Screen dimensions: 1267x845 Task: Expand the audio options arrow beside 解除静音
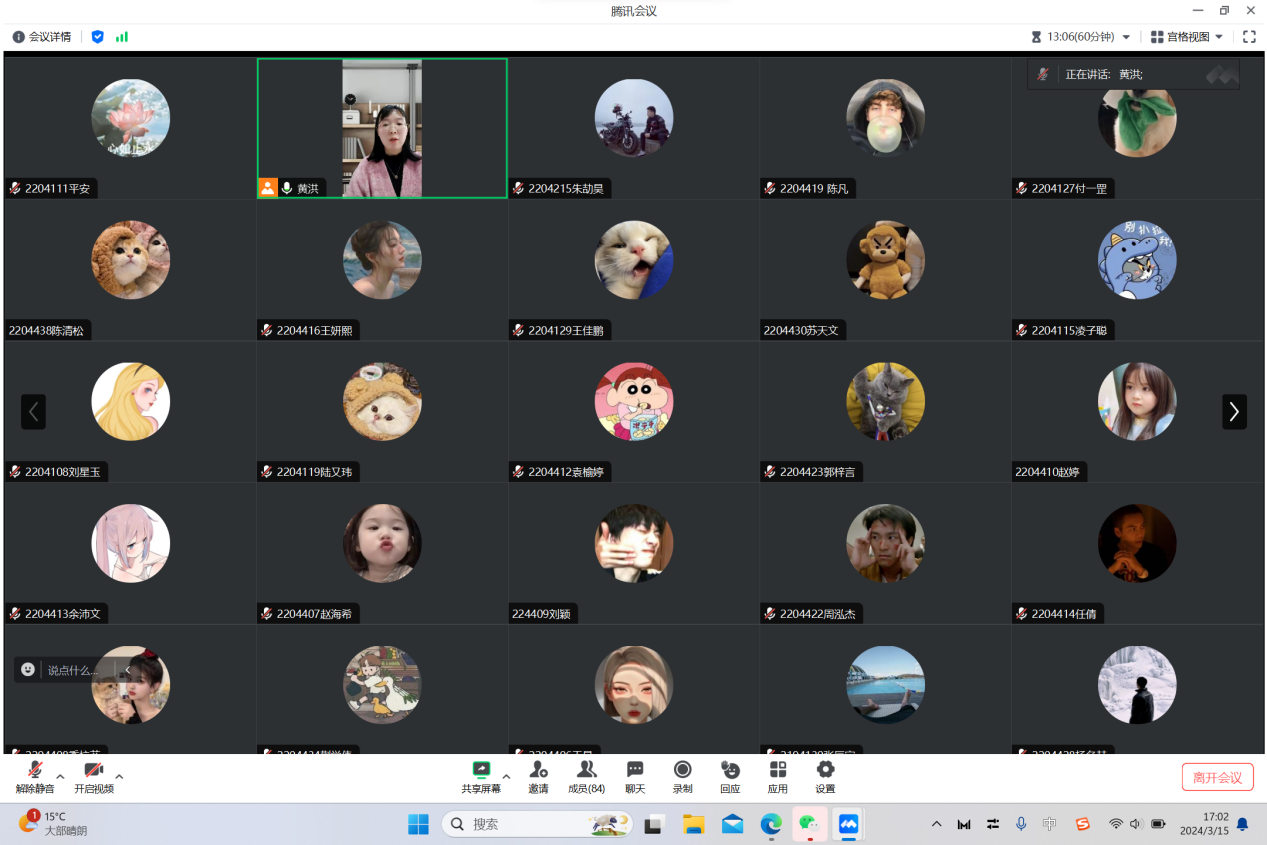point(60,776)
